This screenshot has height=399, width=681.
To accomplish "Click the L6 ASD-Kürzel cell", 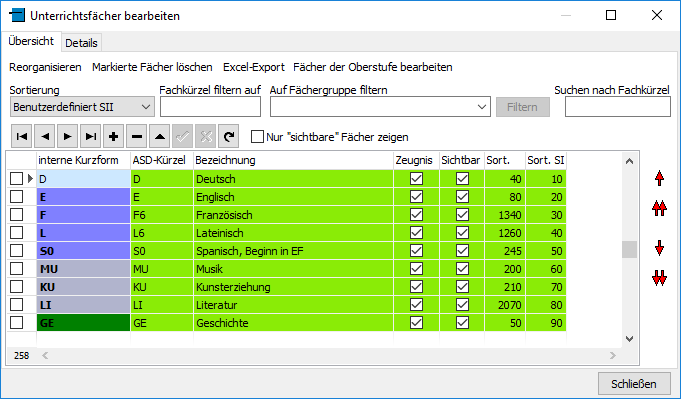I will point(162,233).
